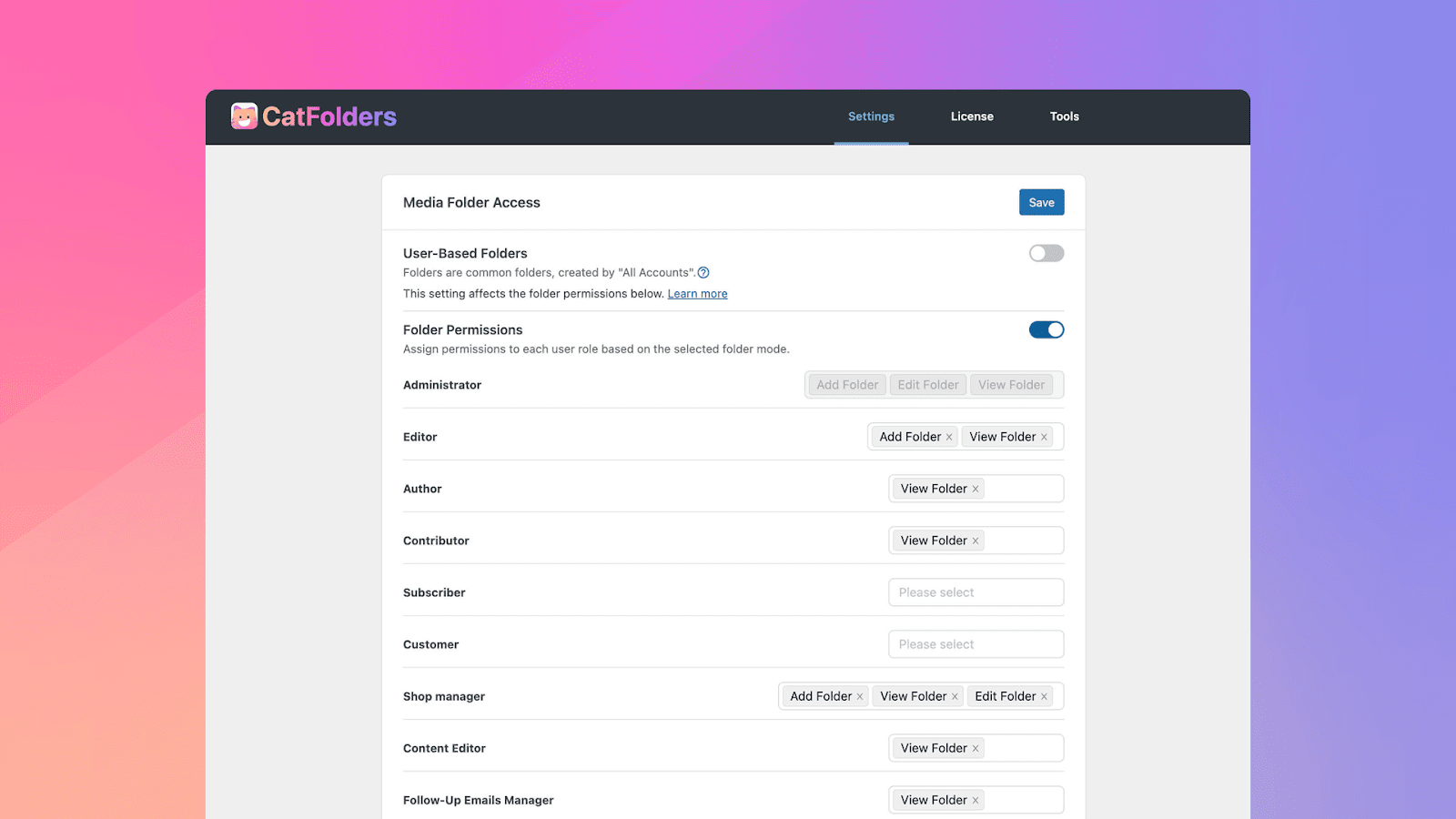The image size is (1456, 819).
Task: Remove View Folder tag from Author role
Action: point(976,490)
